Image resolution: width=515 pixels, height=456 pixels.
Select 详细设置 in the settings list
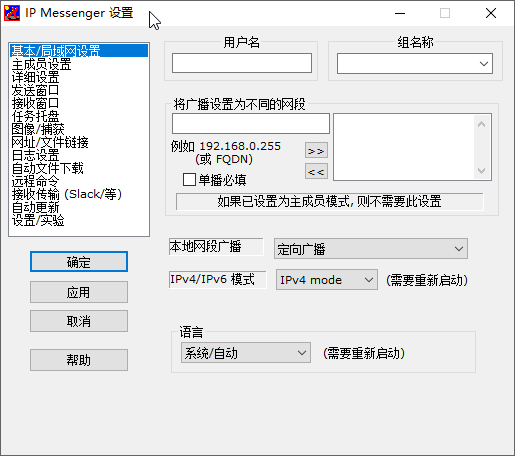coord(35,77)
